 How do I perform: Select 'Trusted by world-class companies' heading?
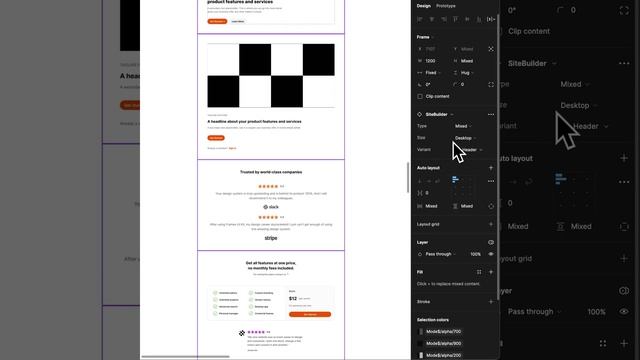click(x=271, y=172)
